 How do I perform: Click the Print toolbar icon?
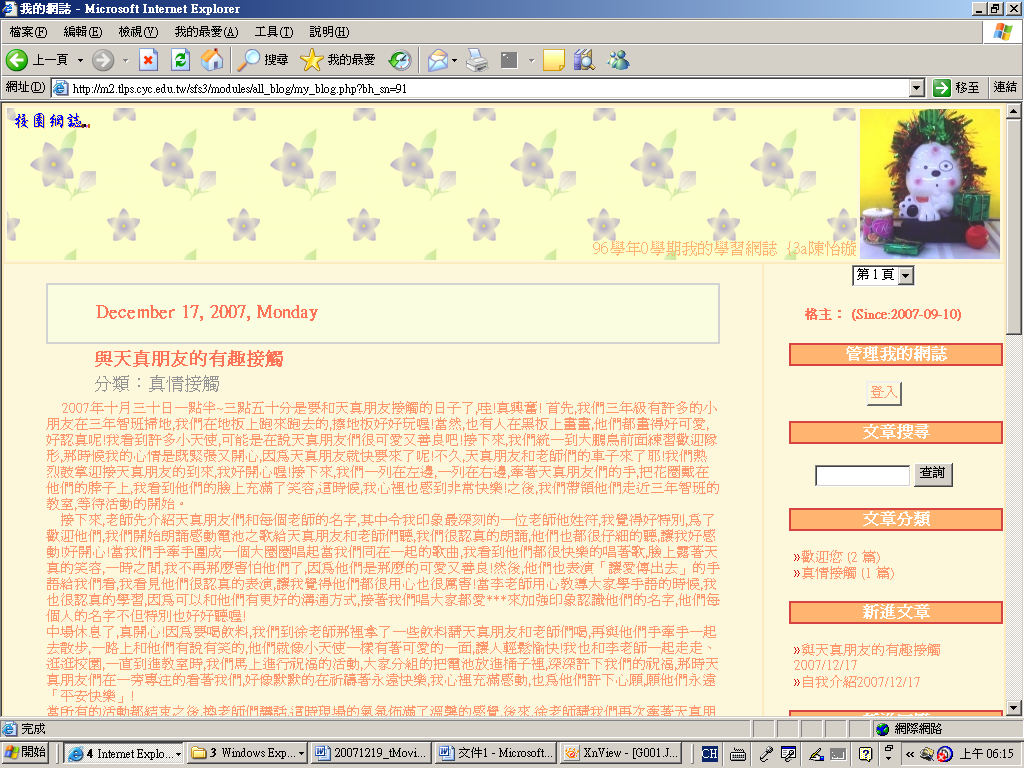tap(477, 60)
